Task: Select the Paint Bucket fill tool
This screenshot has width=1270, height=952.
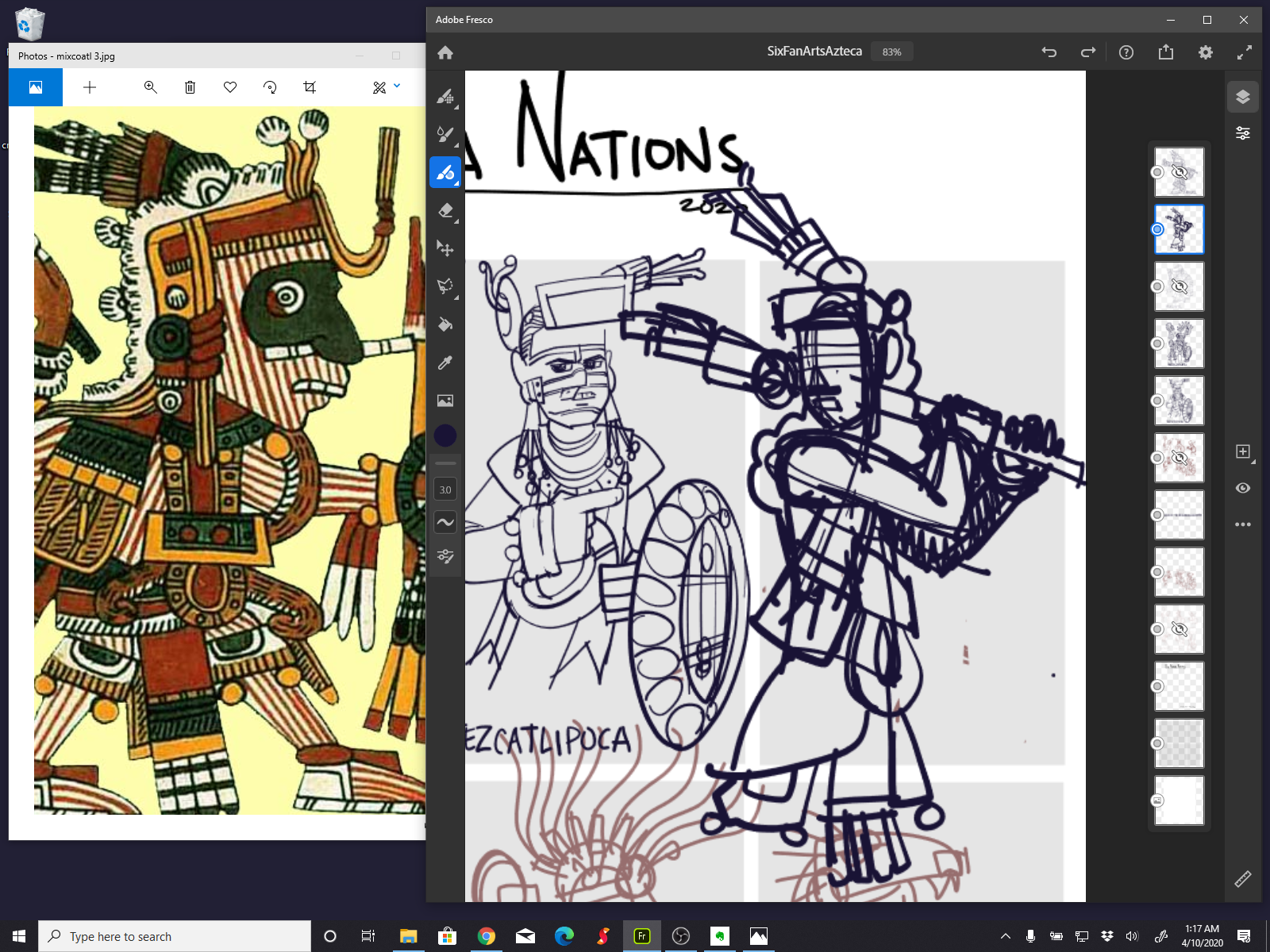Action: click(x=445, y=324)
